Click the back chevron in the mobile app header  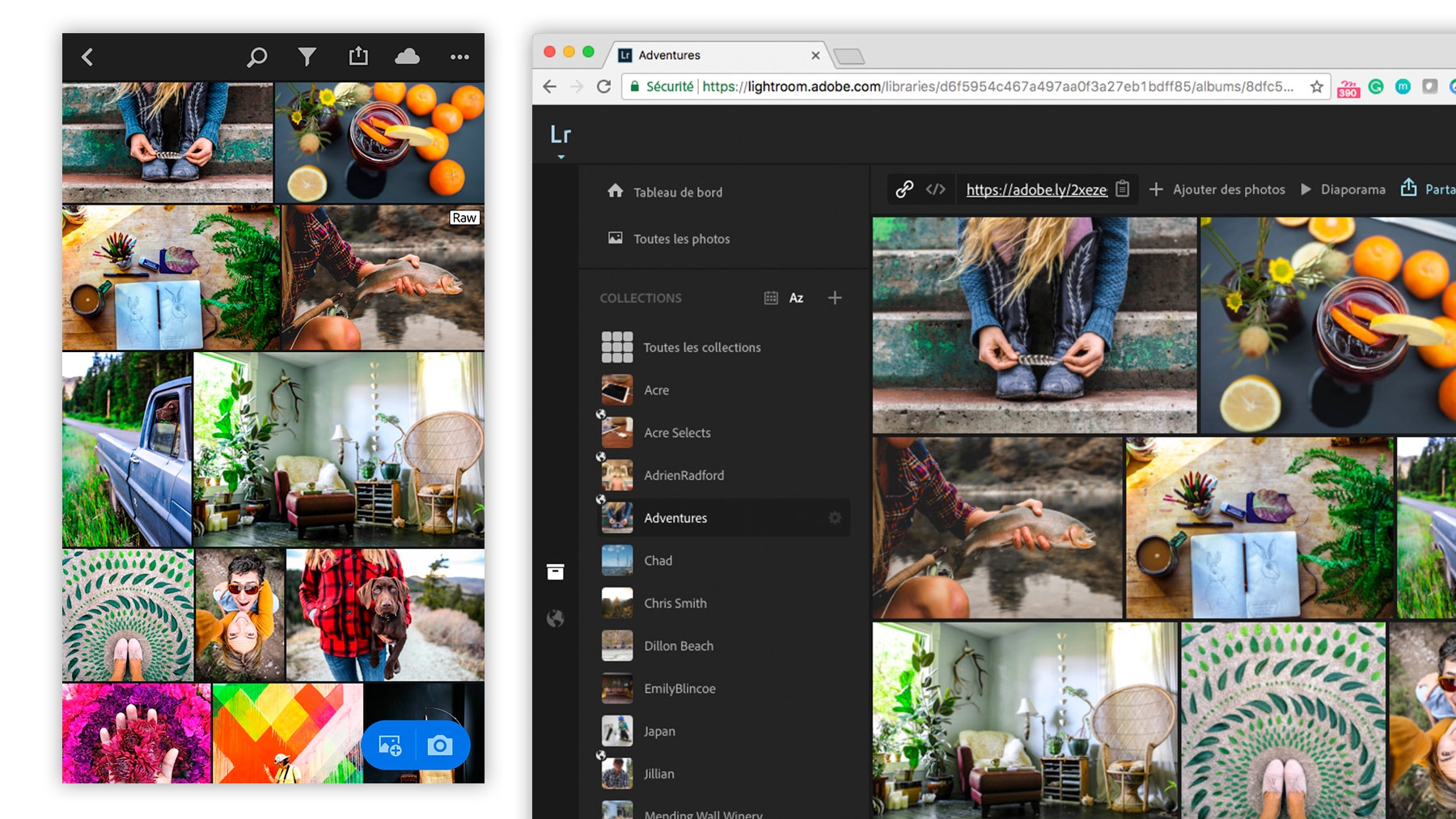coord(86,57)
